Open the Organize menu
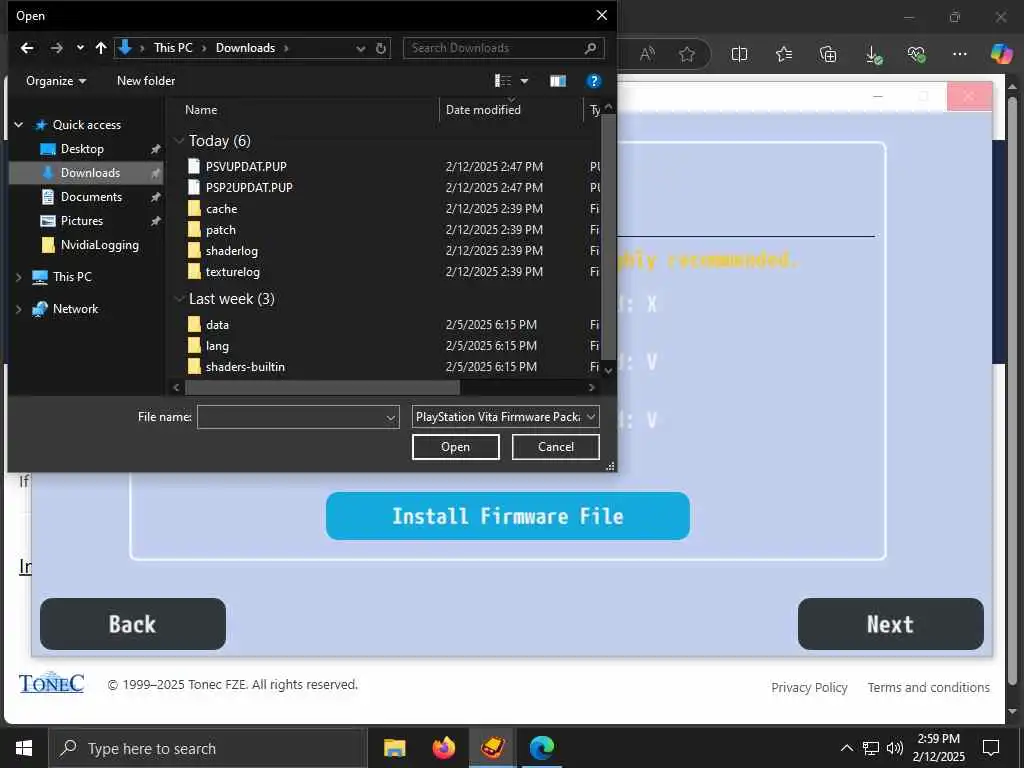 [x=56, y=81]
